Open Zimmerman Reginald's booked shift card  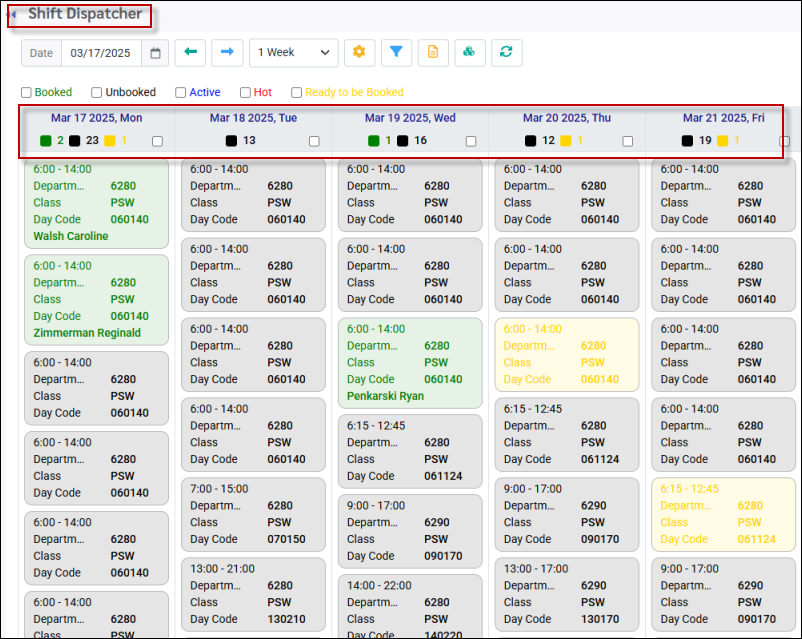(x=97, y=300)
